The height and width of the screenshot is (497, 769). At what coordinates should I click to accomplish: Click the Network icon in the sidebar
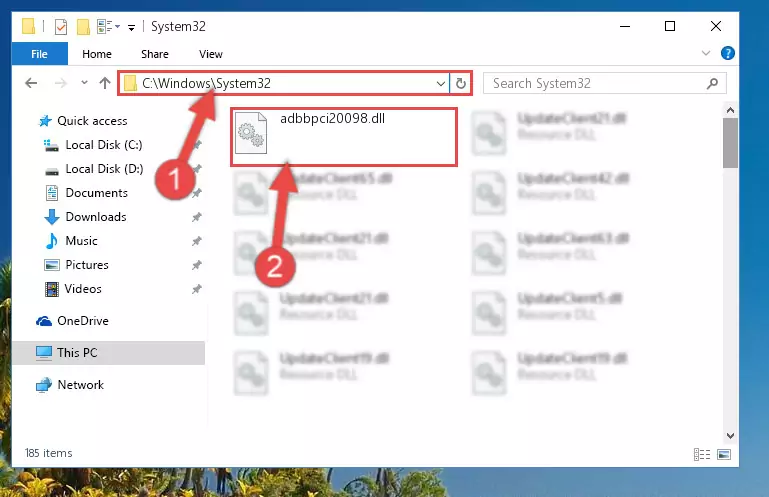coord(44,385)
